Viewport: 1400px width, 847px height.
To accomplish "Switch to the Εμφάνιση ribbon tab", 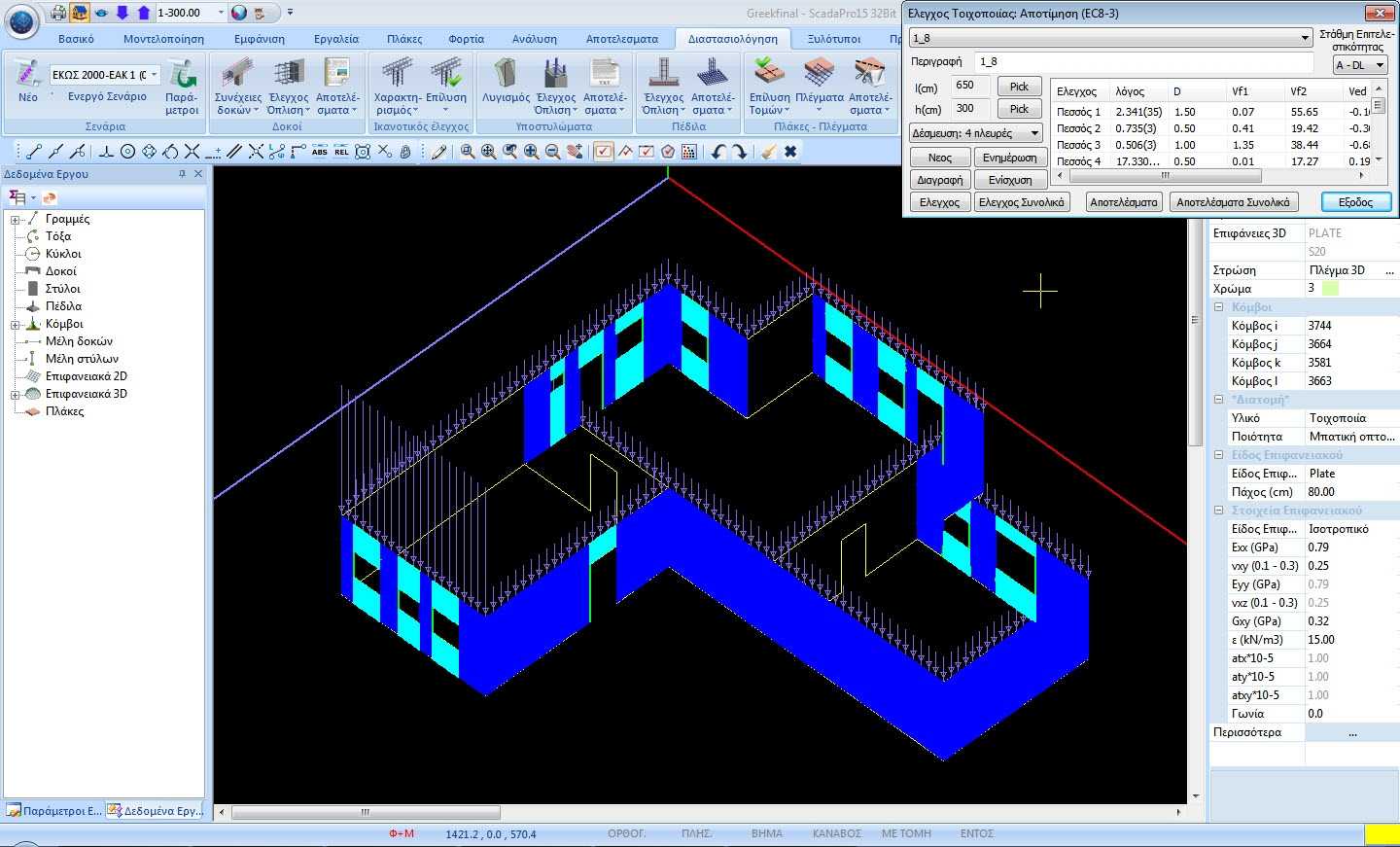I will pyautogui.click(x=260, y=39).
